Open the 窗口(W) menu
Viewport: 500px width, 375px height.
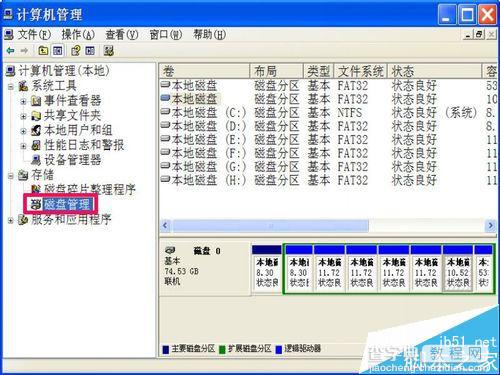click(166, 34)
